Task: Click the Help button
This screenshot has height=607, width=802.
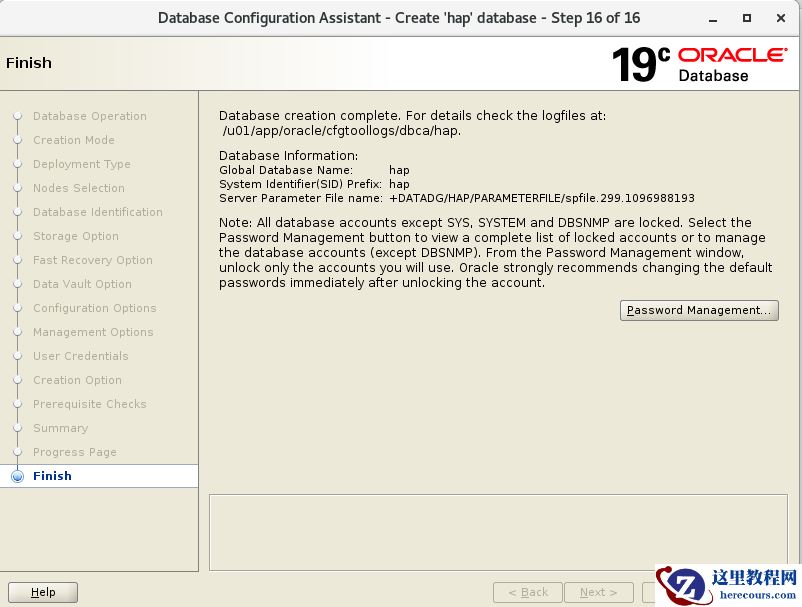Action: (43, 592)
